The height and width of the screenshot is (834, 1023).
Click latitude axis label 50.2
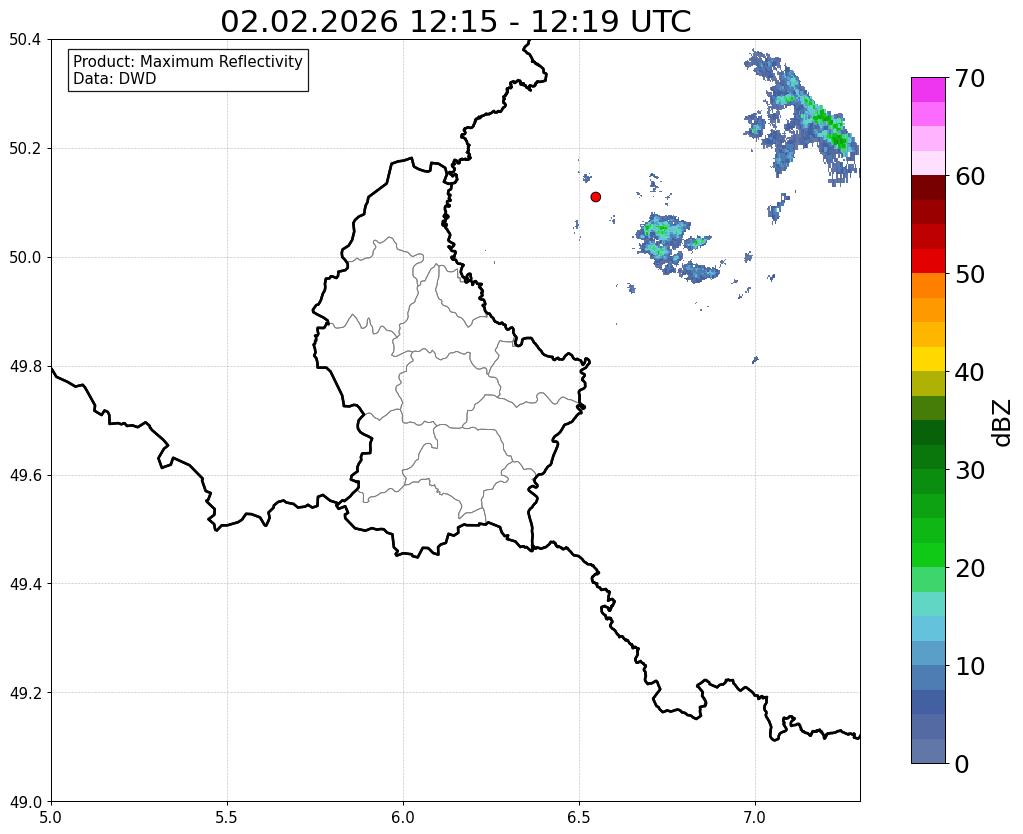pyautogui.click(x=25, y=149)
